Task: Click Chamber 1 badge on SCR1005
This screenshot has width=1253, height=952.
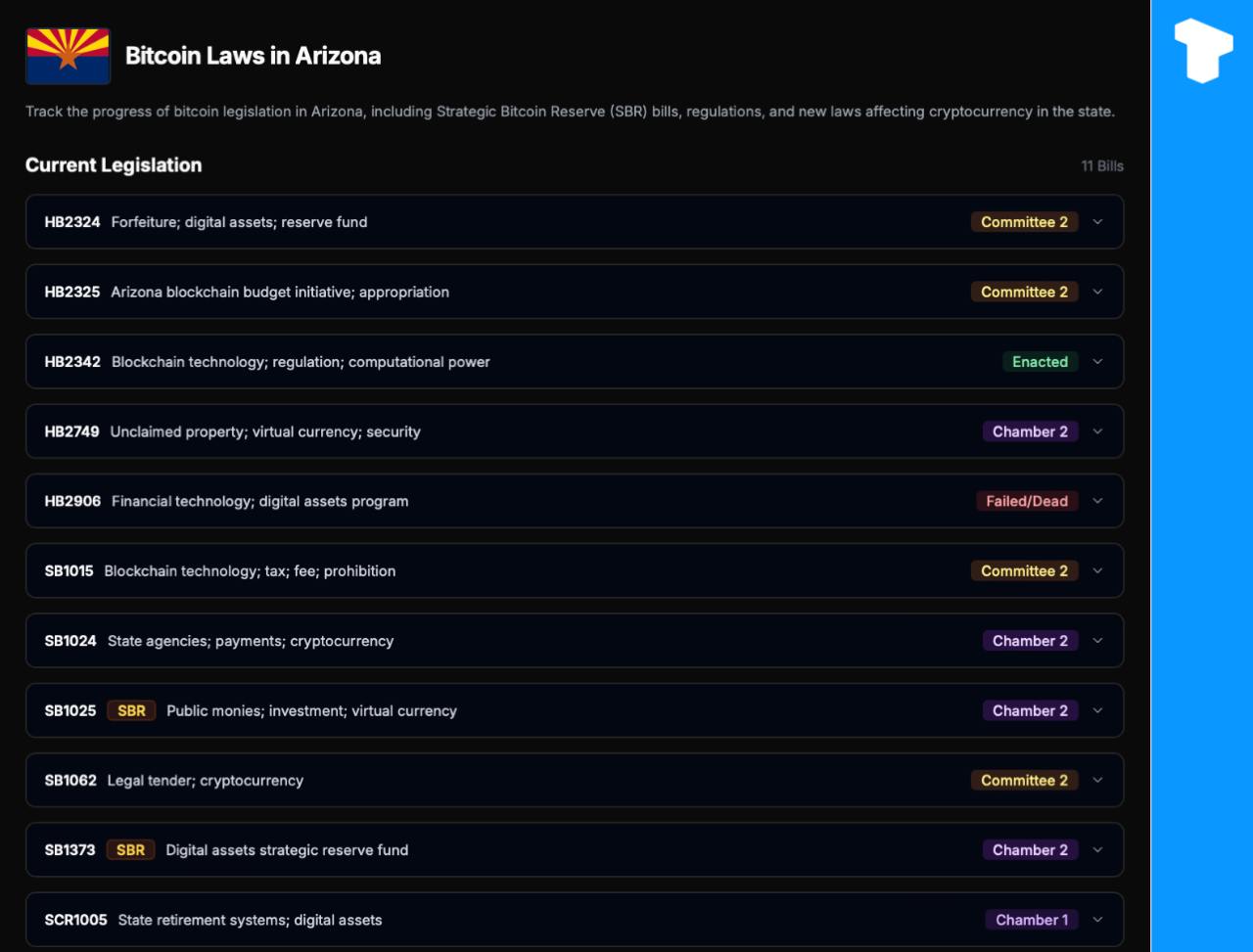Action: [x=1032, y=920]
